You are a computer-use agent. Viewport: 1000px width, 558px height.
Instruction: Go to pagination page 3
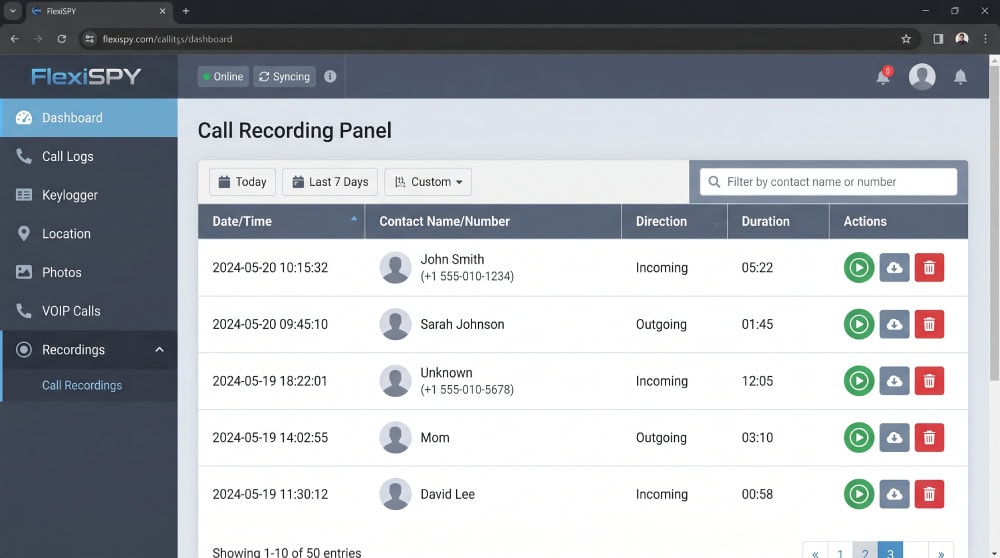[890, 552]
